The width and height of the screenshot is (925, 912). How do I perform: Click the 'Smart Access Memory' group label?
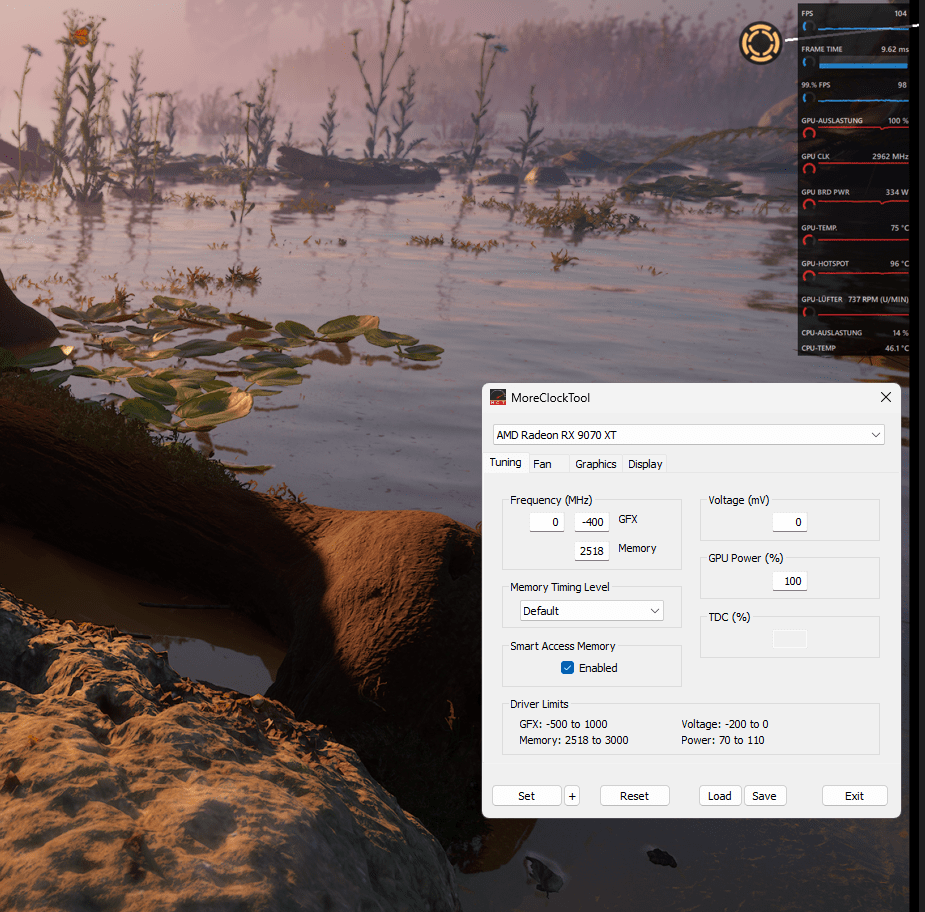562,646
